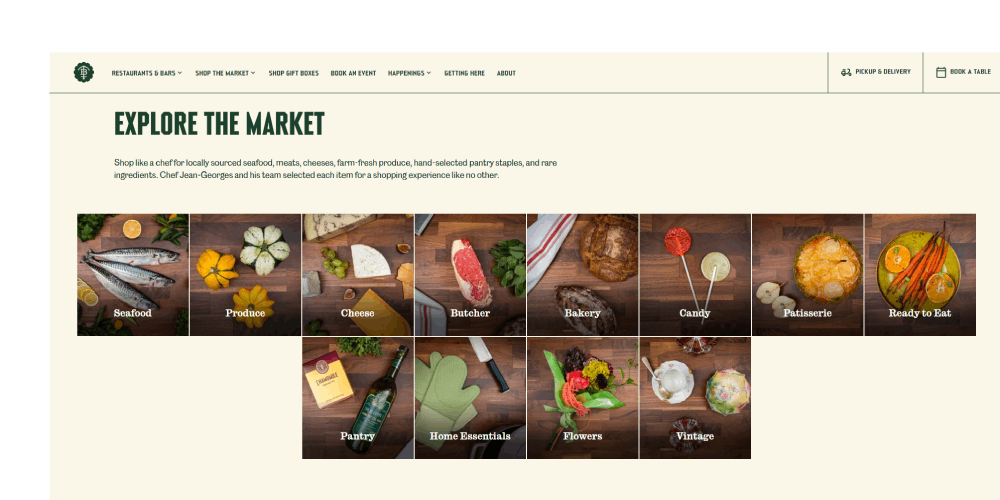This screenshot has height=500, width=1000.
Task: Open the Home Essentials tile
Action: point(471,398)
